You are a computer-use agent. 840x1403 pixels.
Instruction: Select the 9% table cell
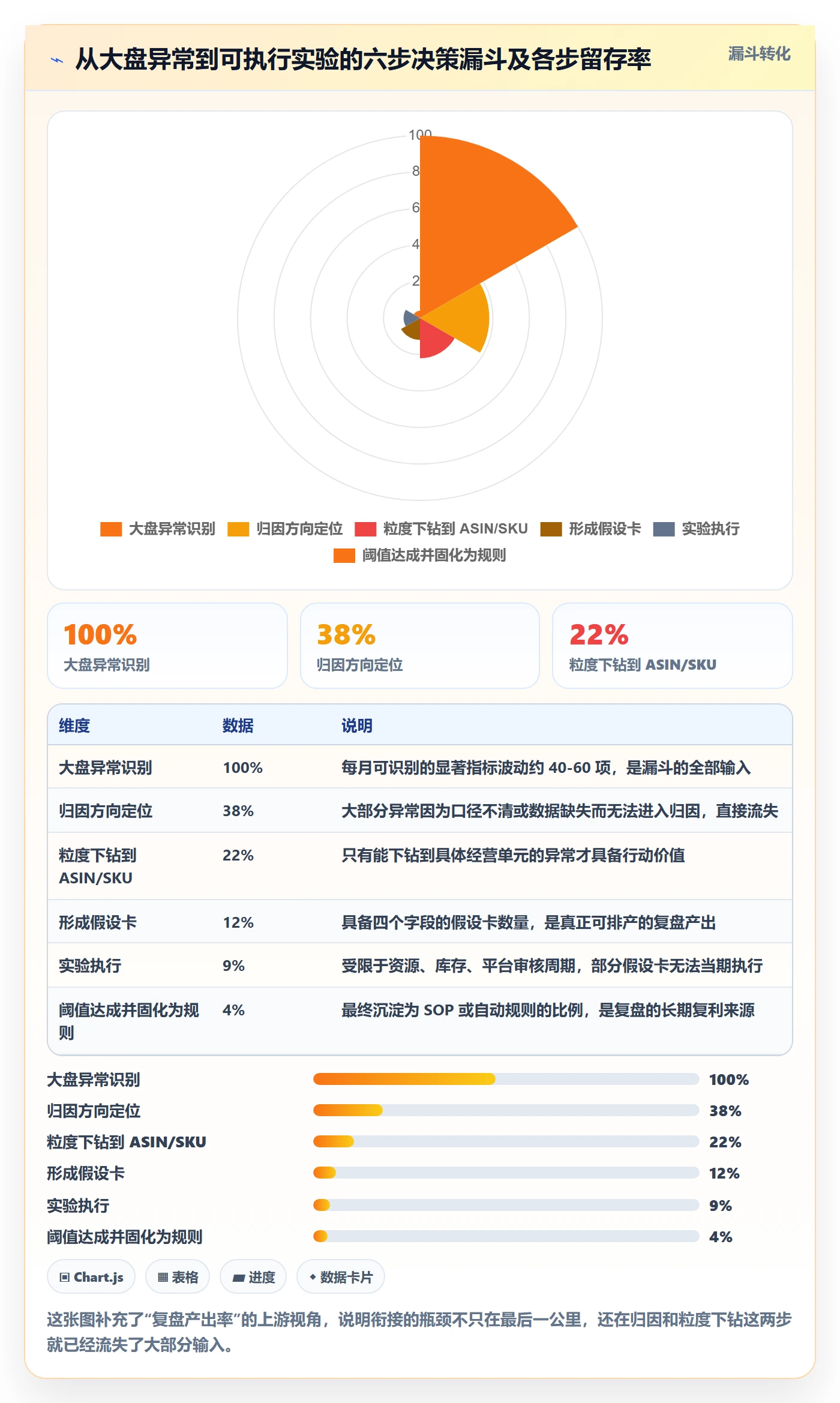coord(233,966)
